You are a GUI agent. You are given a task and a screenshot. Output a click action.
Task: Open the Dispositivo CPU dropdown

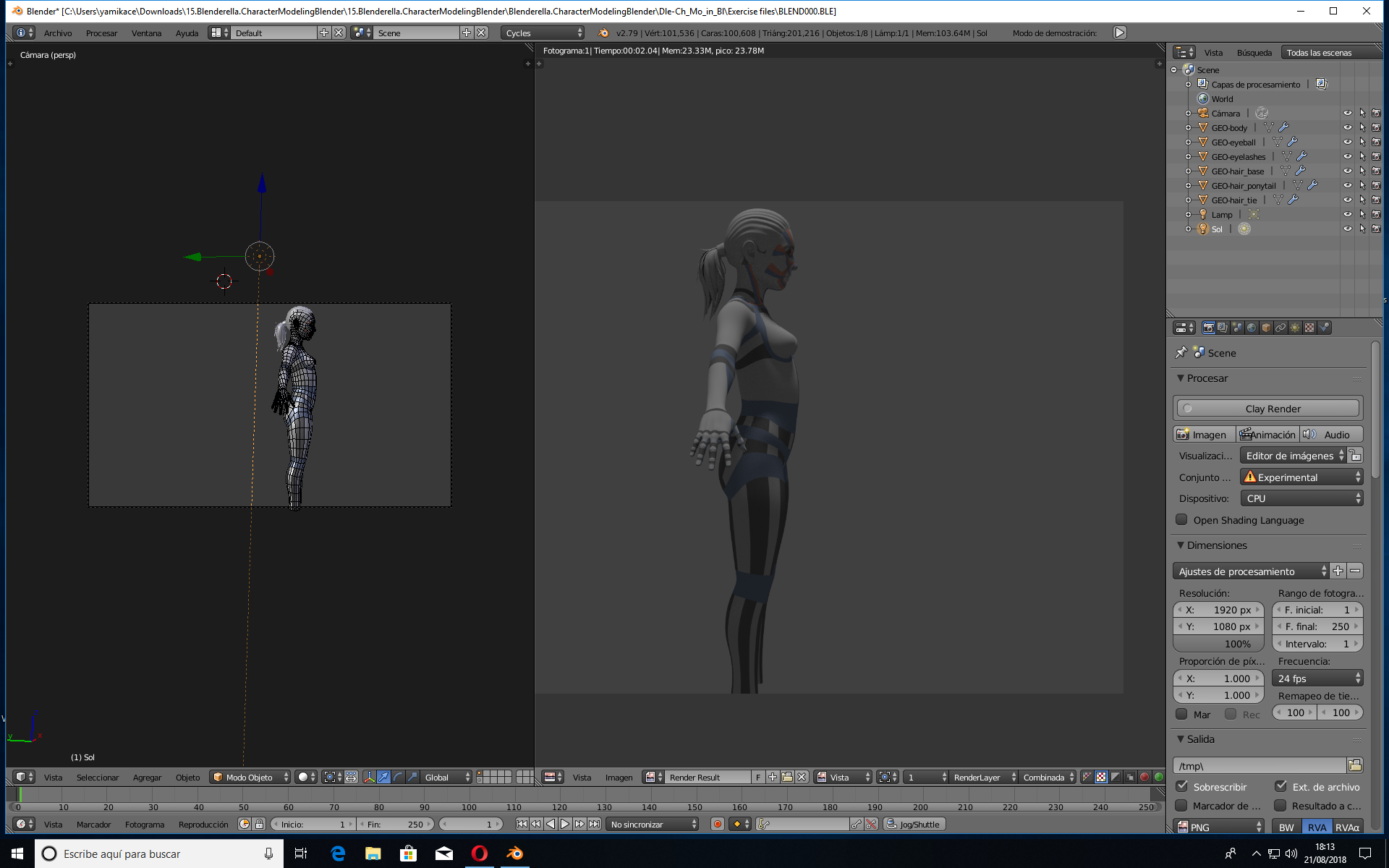tap(1302, 498)
